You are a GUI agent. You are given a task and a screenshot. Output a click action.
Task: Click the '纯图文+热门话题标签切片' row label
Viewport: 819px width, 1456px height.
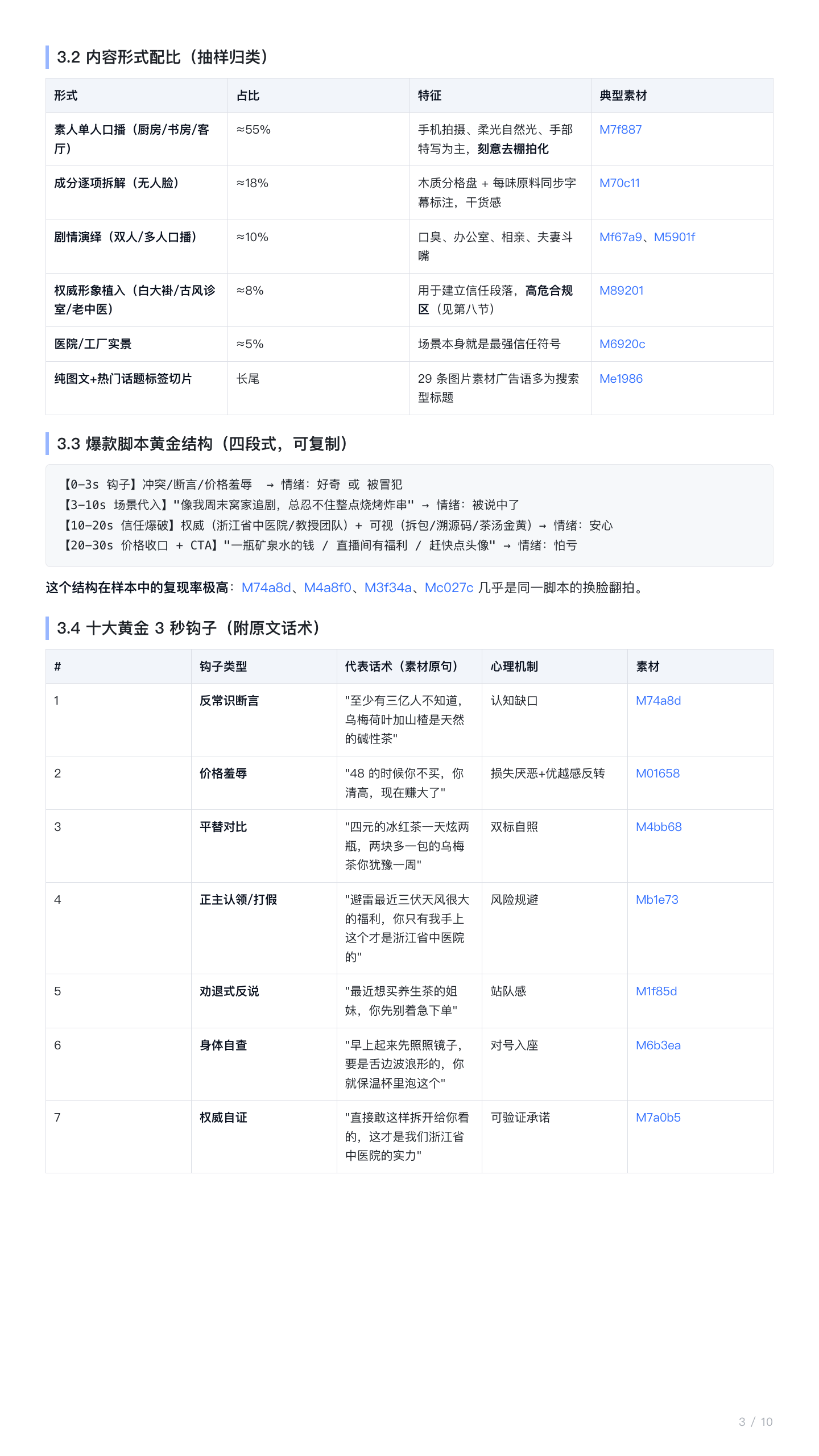click(123, 379)
